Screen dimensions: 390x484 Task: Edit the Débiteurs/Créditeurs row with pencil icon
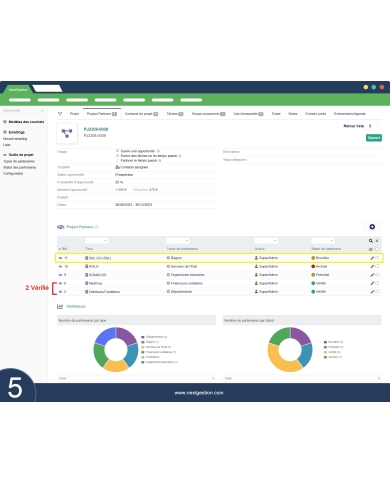click(x=372, y=291)
